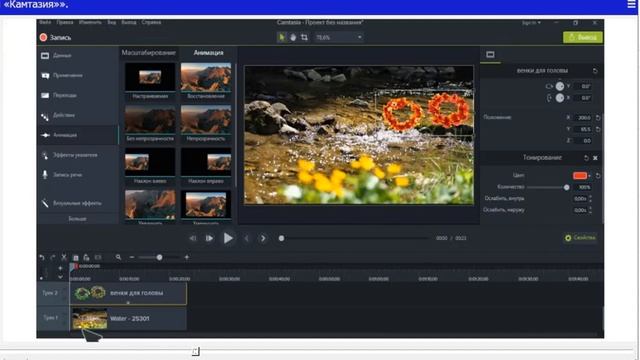Click the large Play button
Screen dimensions: 640x360
point(228,238)
